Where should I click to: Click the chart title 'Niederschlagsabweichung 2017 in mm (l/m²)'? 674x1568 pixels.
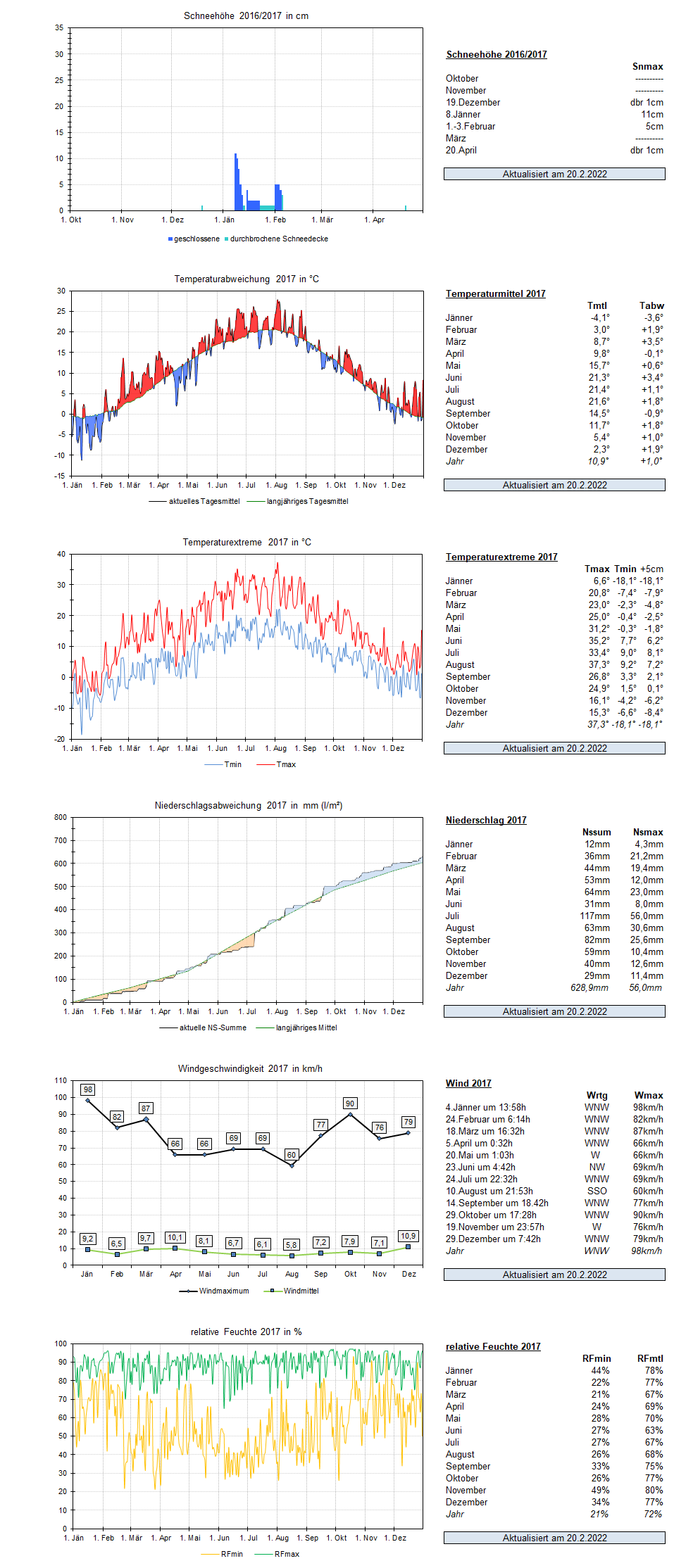[x=249, y=805]
